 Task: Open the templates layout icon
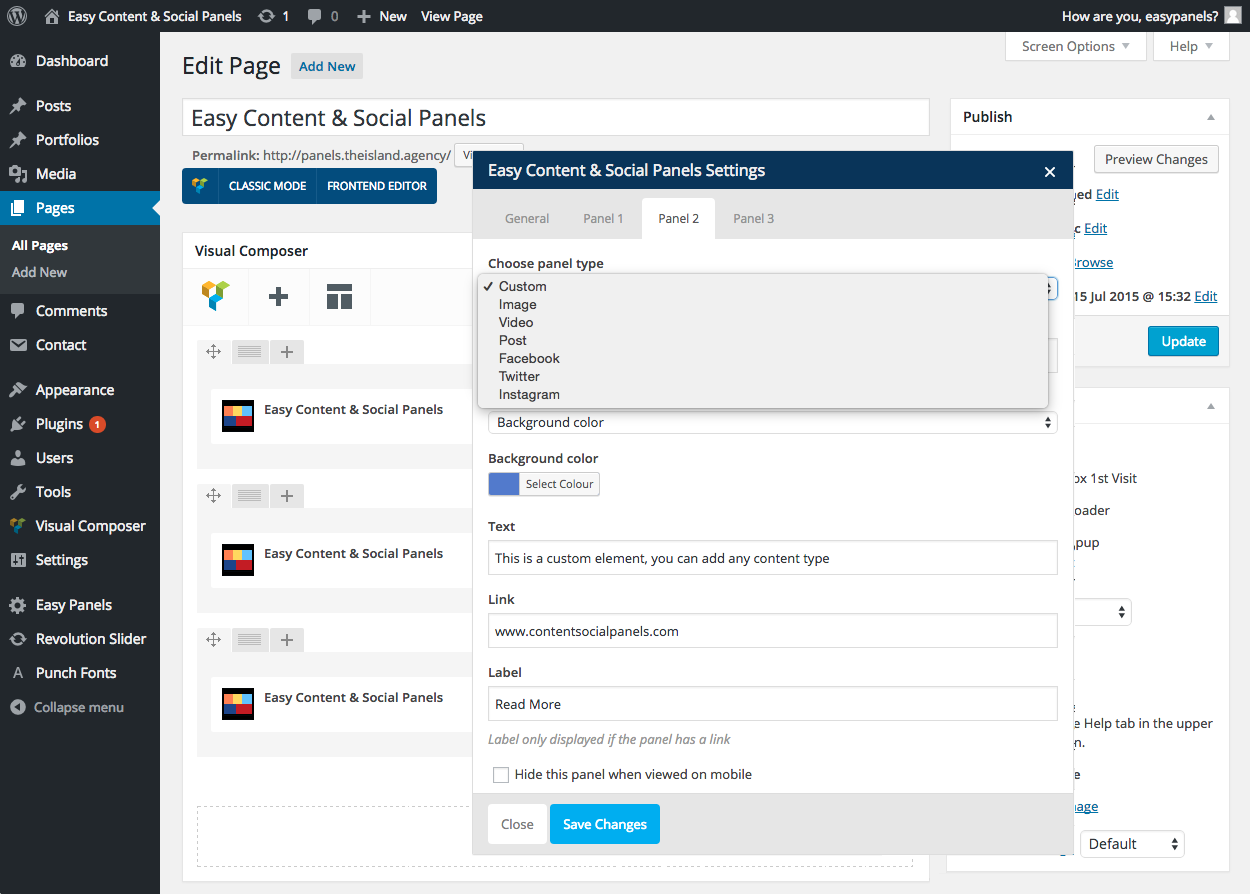pos(340,296)
